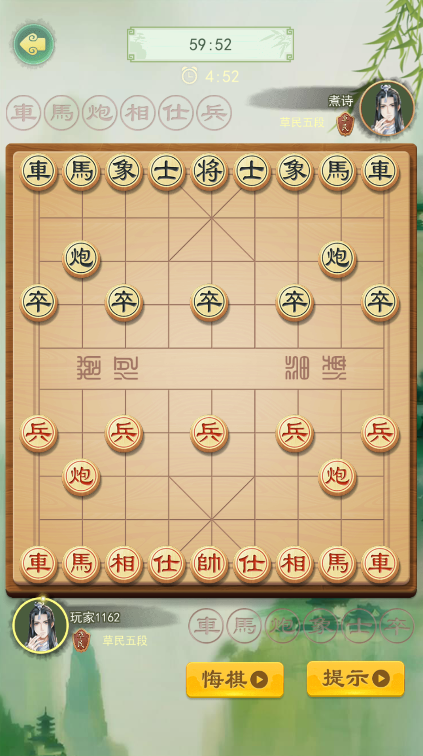423x756 pixels.
Task: Select the left red 炮 cannon
Action: coord(81,477)
